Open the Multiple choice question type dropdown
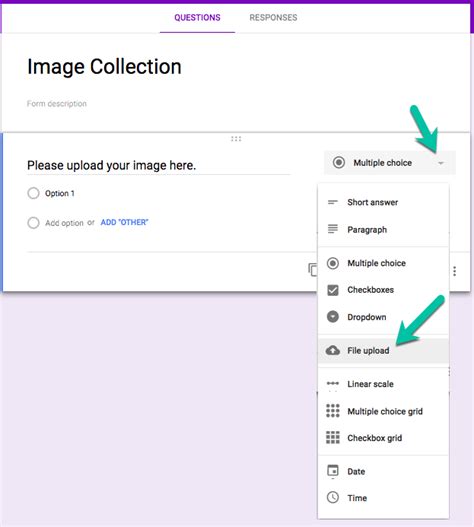Viewport: 474px width, 527px height. [390, 163]
